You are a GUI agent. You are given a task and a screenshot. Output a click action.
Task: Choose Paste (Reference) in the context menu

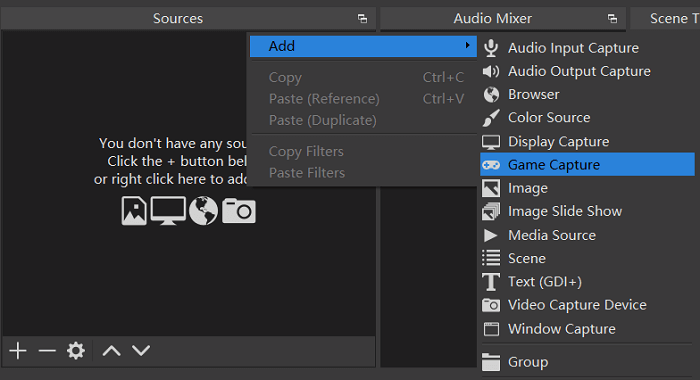pos(363,99)
